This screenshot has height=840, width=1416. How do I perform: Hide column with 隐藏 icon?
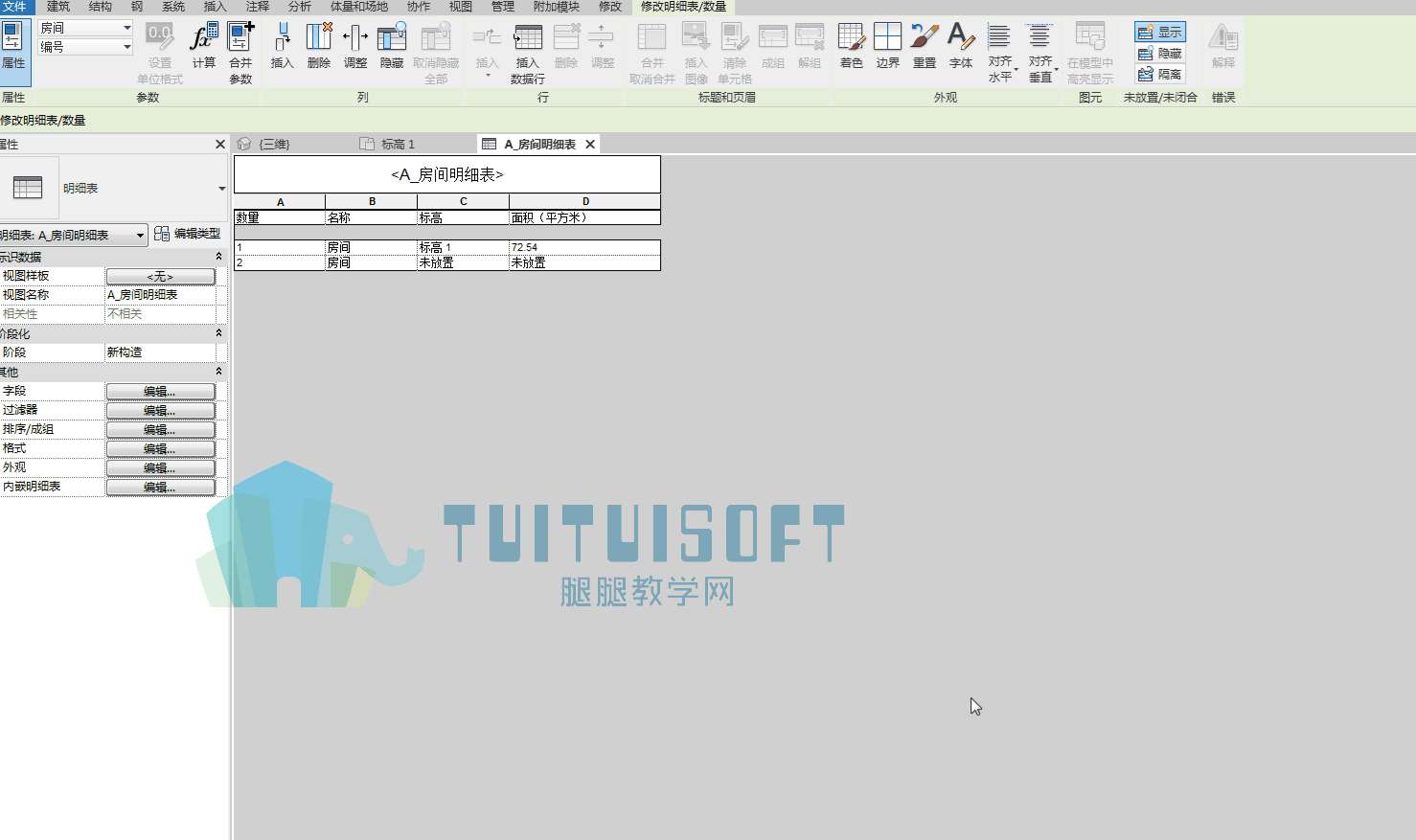pos(392,46)
